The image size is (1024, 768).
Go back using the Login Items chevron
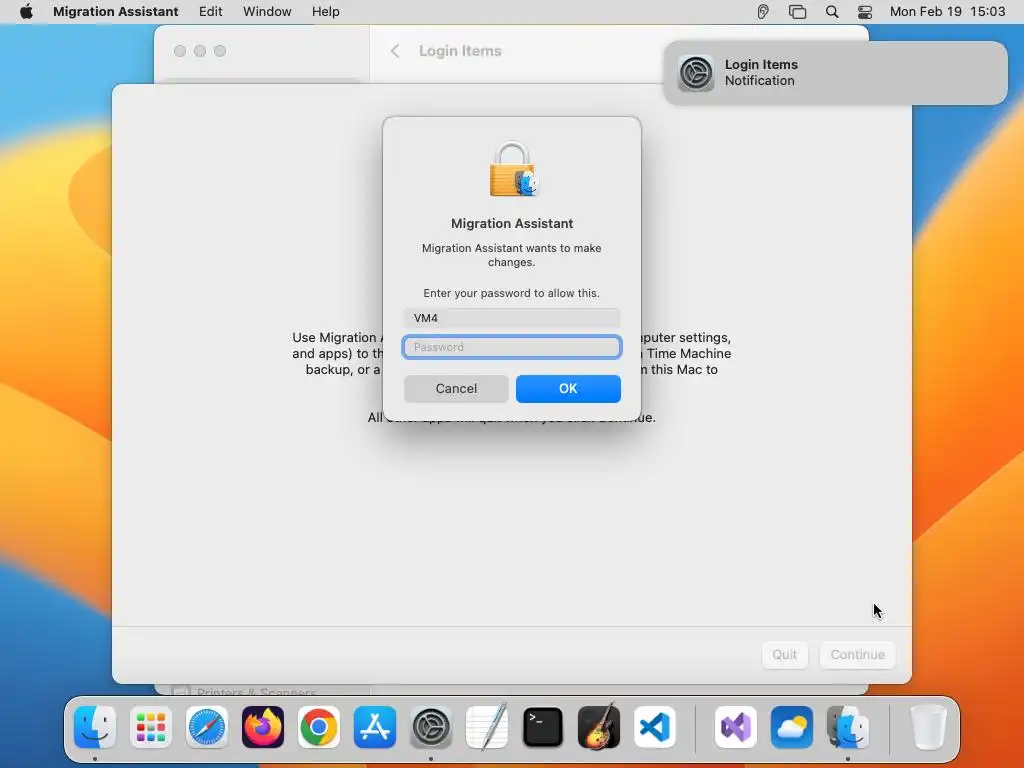(x=395, y=51)
